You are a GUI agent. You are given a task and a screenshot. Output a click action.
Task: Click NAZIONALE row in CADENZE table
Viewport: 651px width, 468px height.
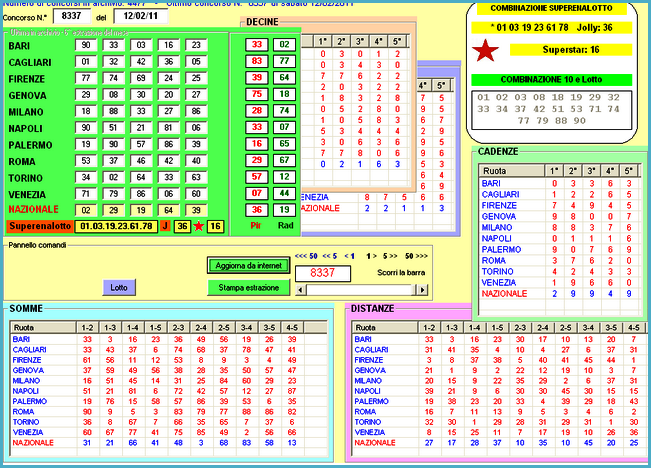[x=559, y=294]
